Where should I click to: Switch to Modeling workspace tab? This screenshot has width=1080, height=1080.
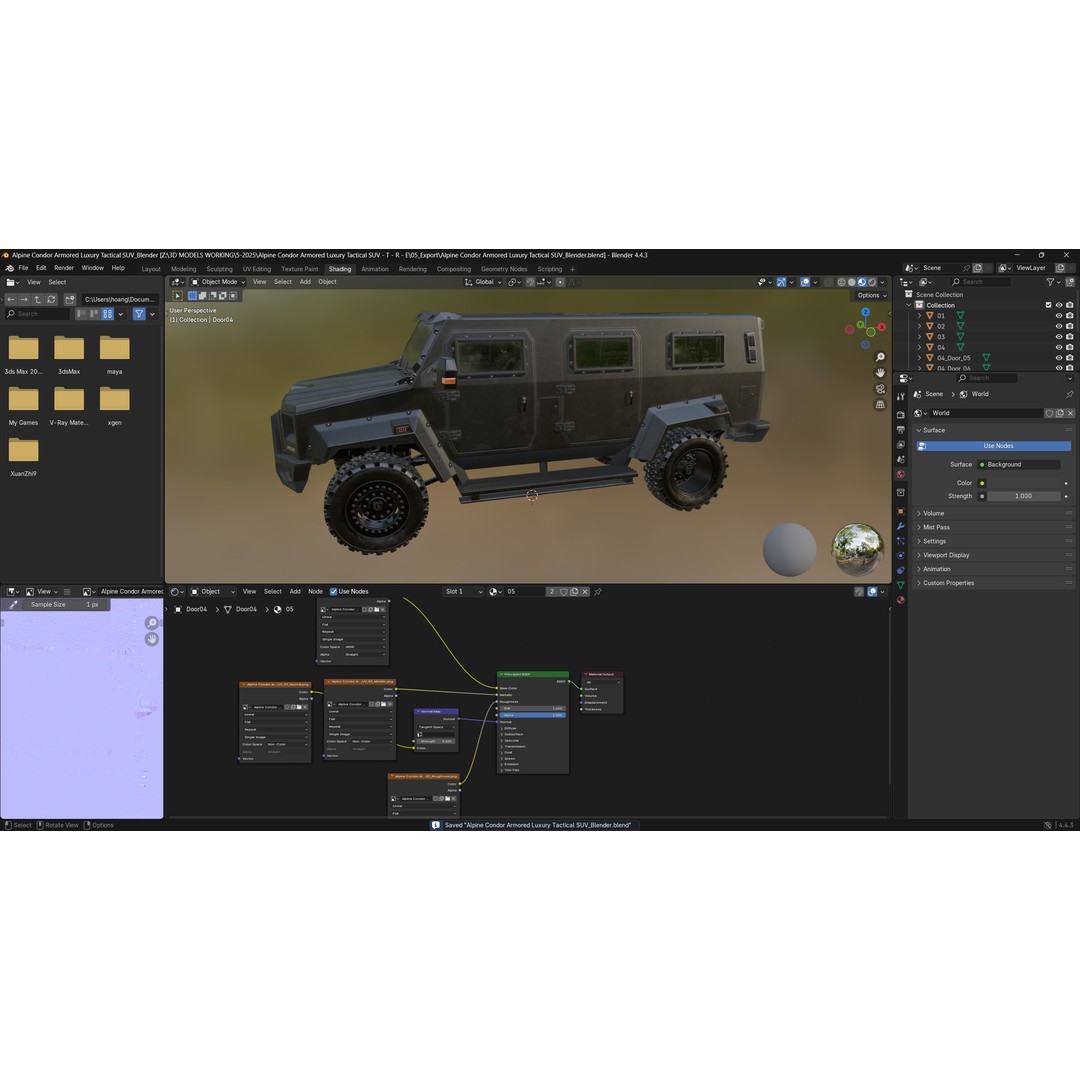coord(183,269)
